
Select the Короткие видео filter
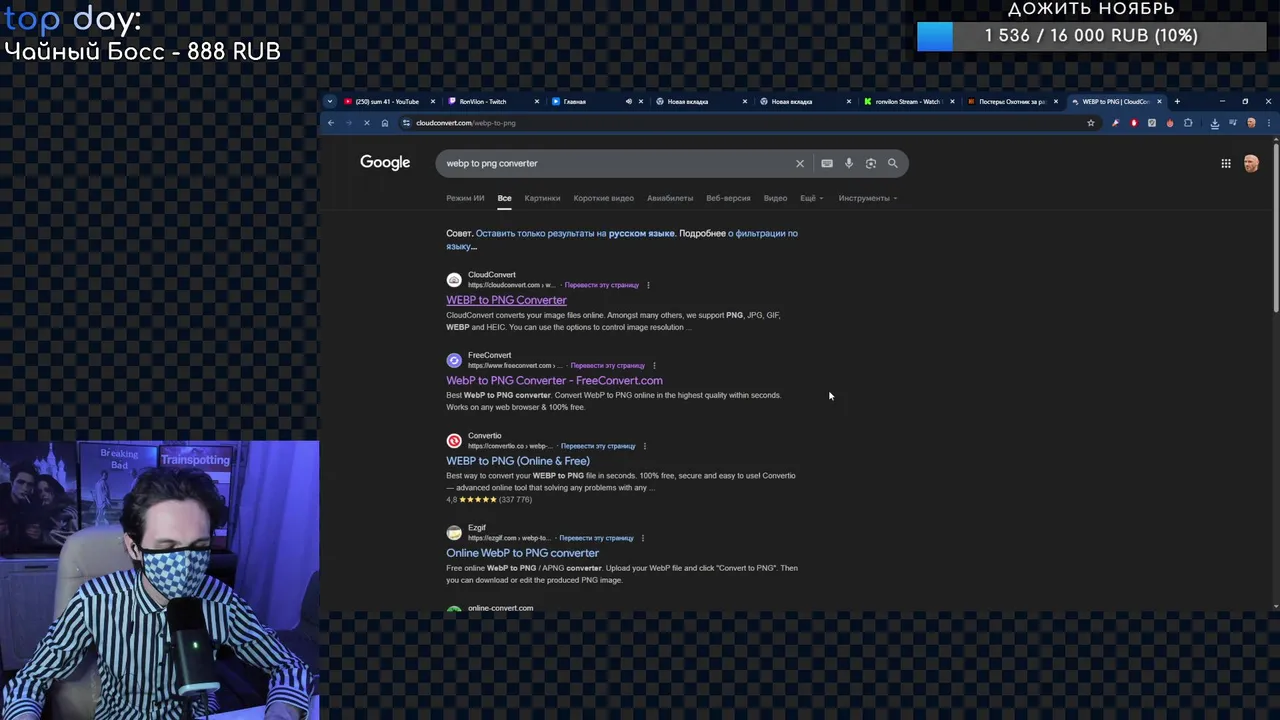click(604, 198)
